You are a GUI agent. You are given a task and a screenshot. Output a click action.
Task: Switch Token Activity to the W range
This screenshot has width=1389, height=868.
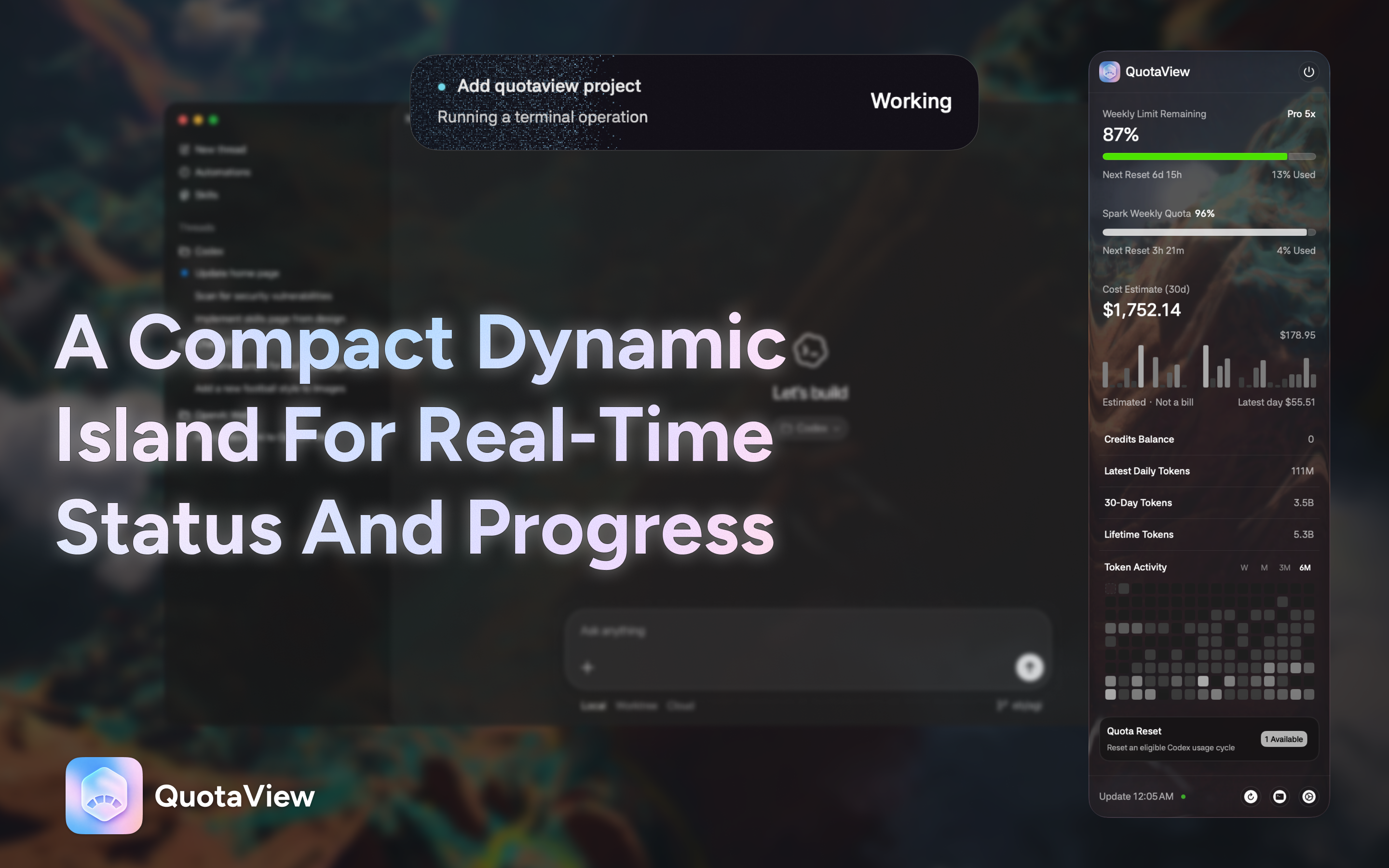click(x=1244, y=568)
